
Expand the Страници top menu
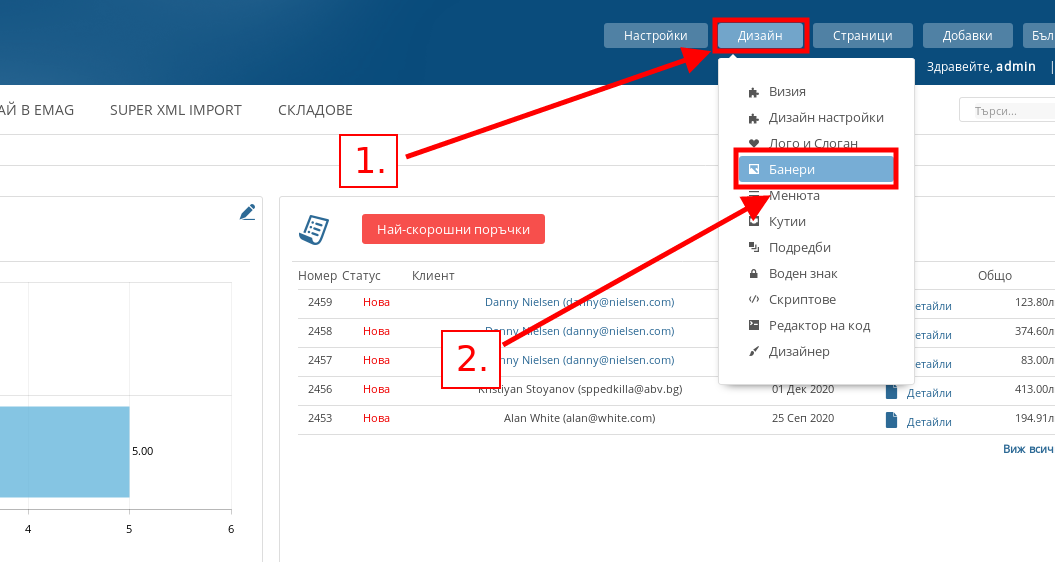click(x=862, y=36)
